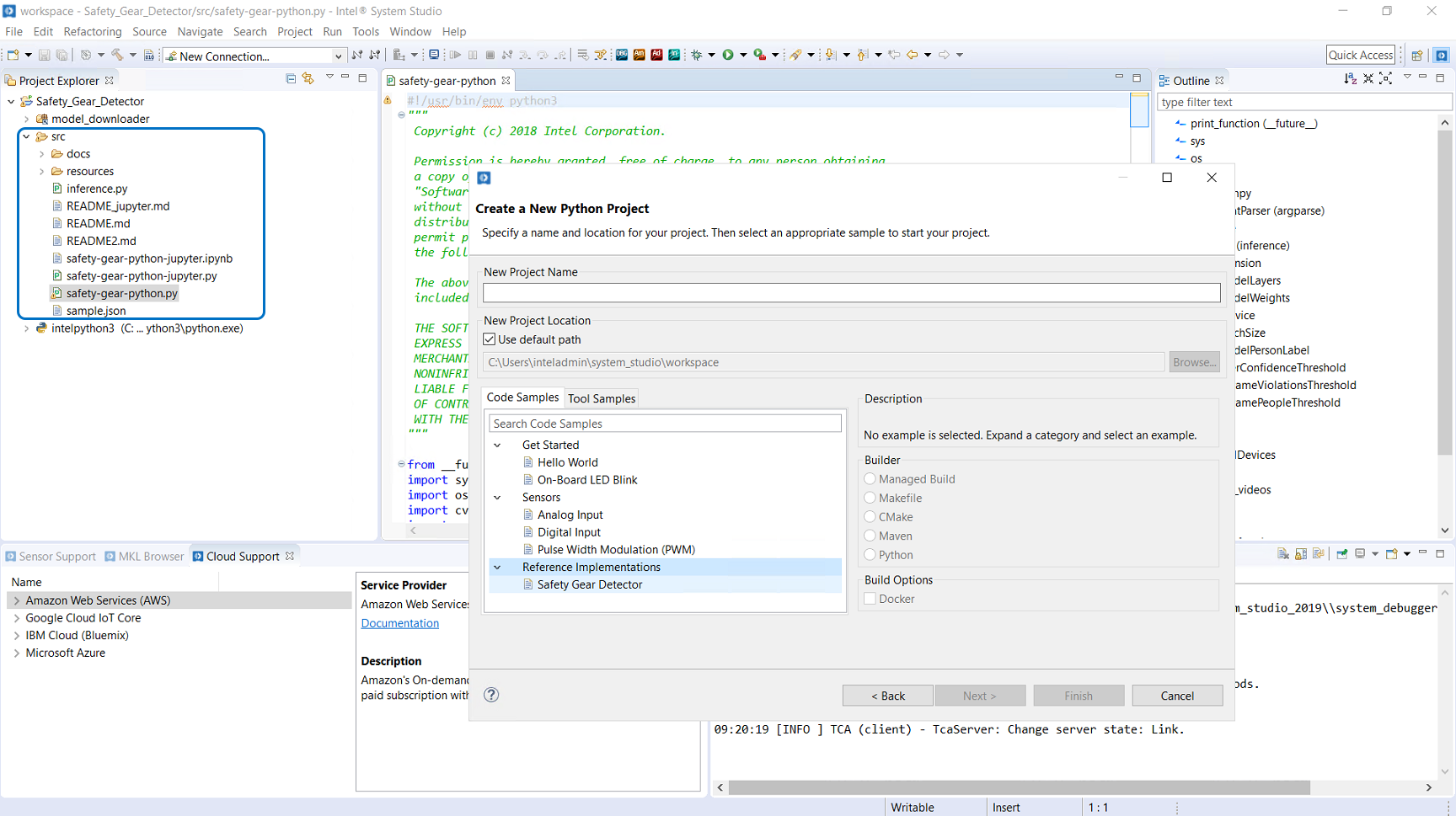1456x816 pixels.
Task: Select the CMake builder radio button
Action: (x=870, y=517)
